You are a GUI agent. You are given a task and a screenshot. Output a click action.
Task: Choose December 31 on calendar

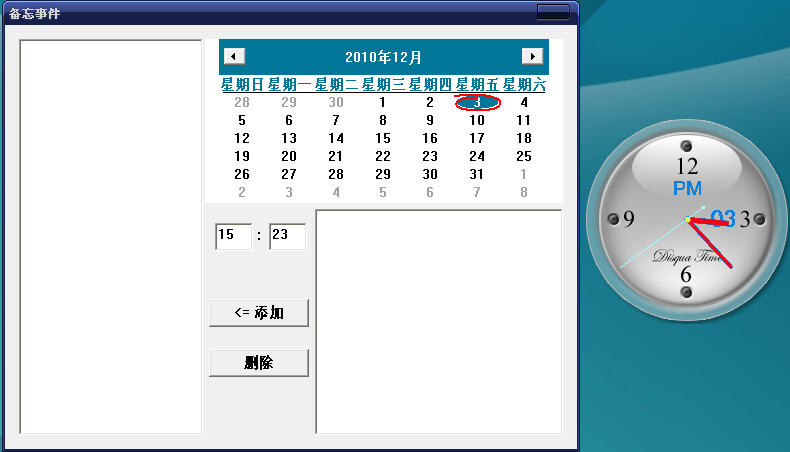tap(477, 174)
